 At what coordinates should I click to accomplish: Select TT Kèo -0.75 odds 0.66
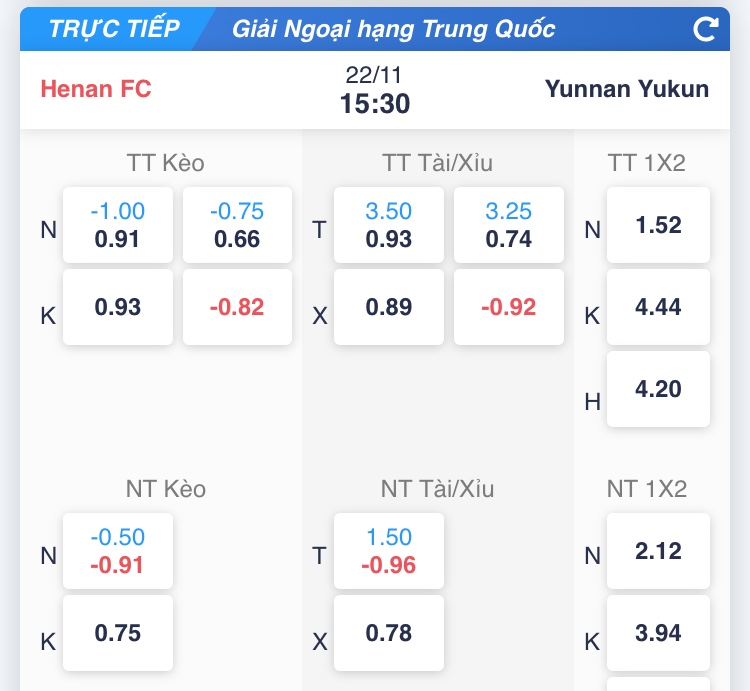237,225
